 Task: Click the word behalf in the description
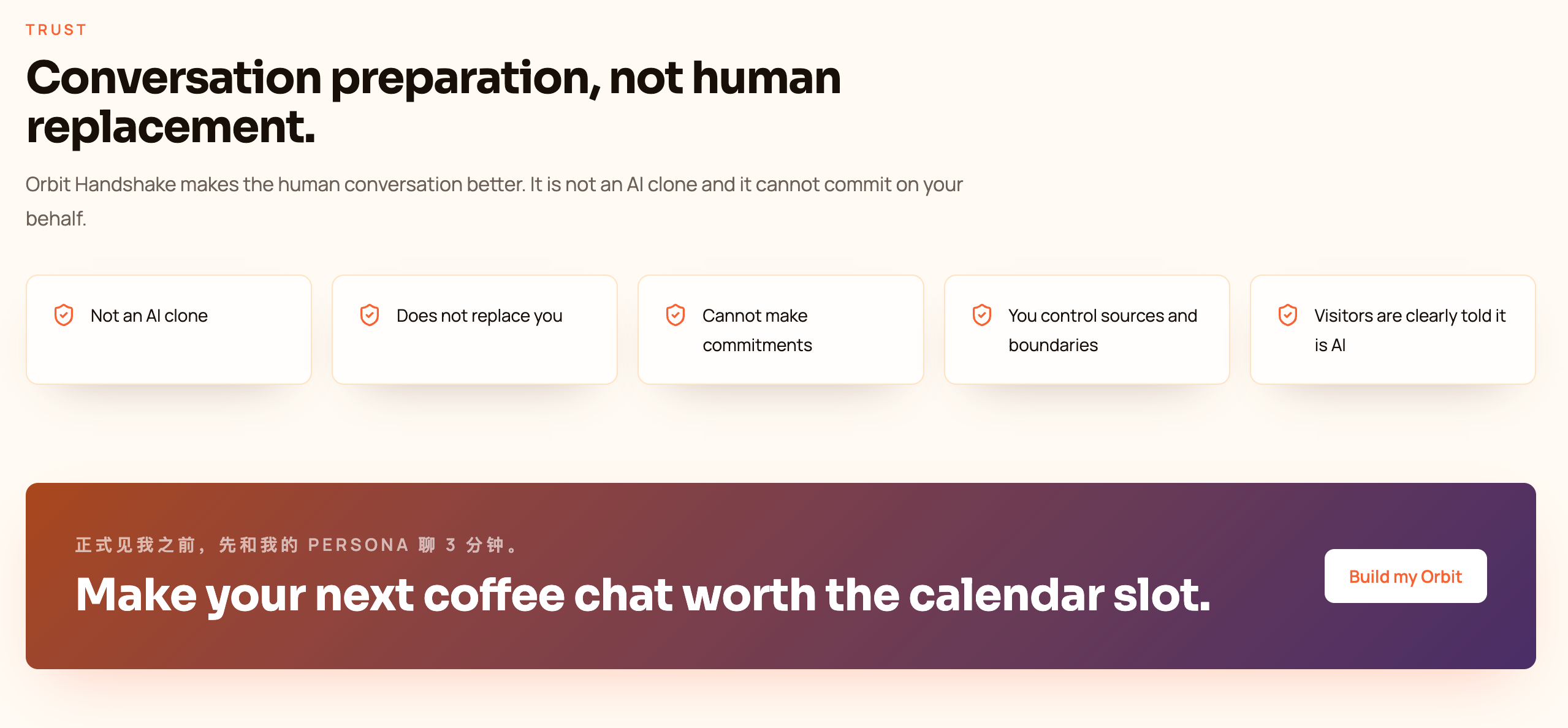[56, 218]
